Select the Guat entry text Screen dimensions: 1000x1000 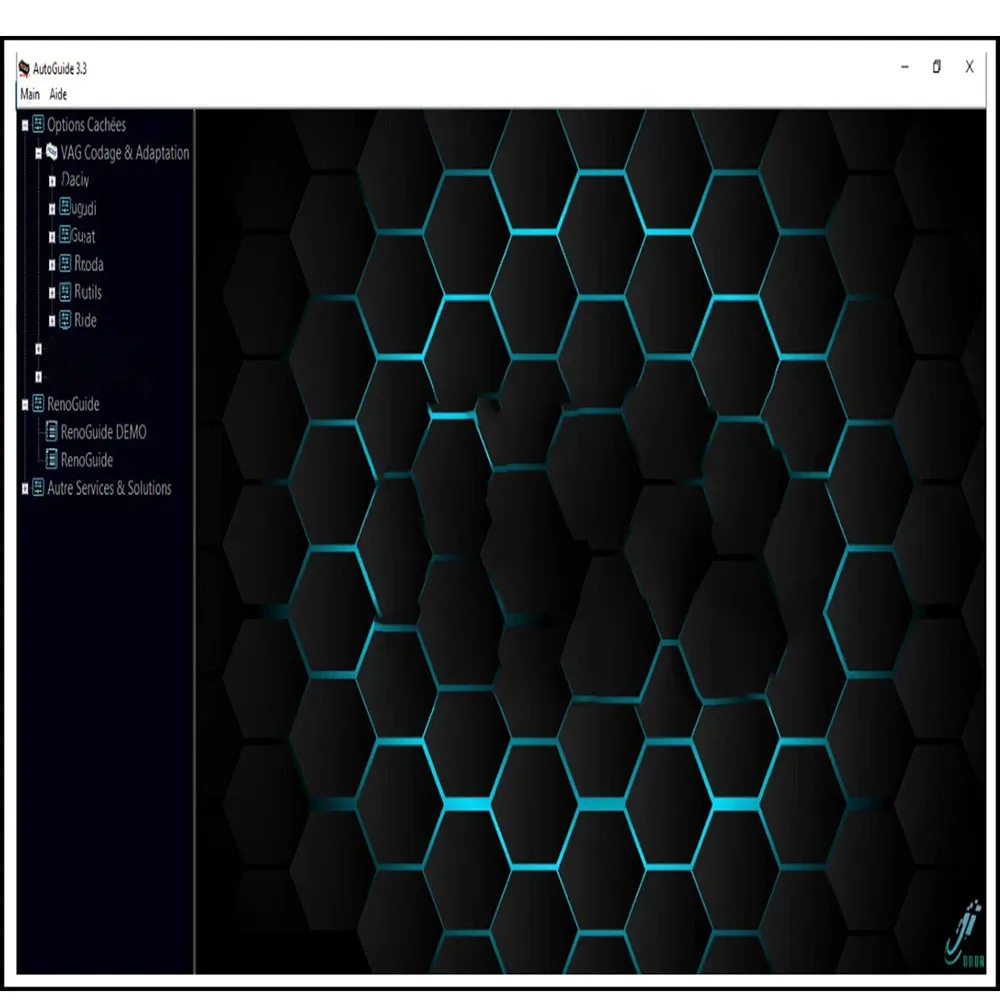point(83,236)
